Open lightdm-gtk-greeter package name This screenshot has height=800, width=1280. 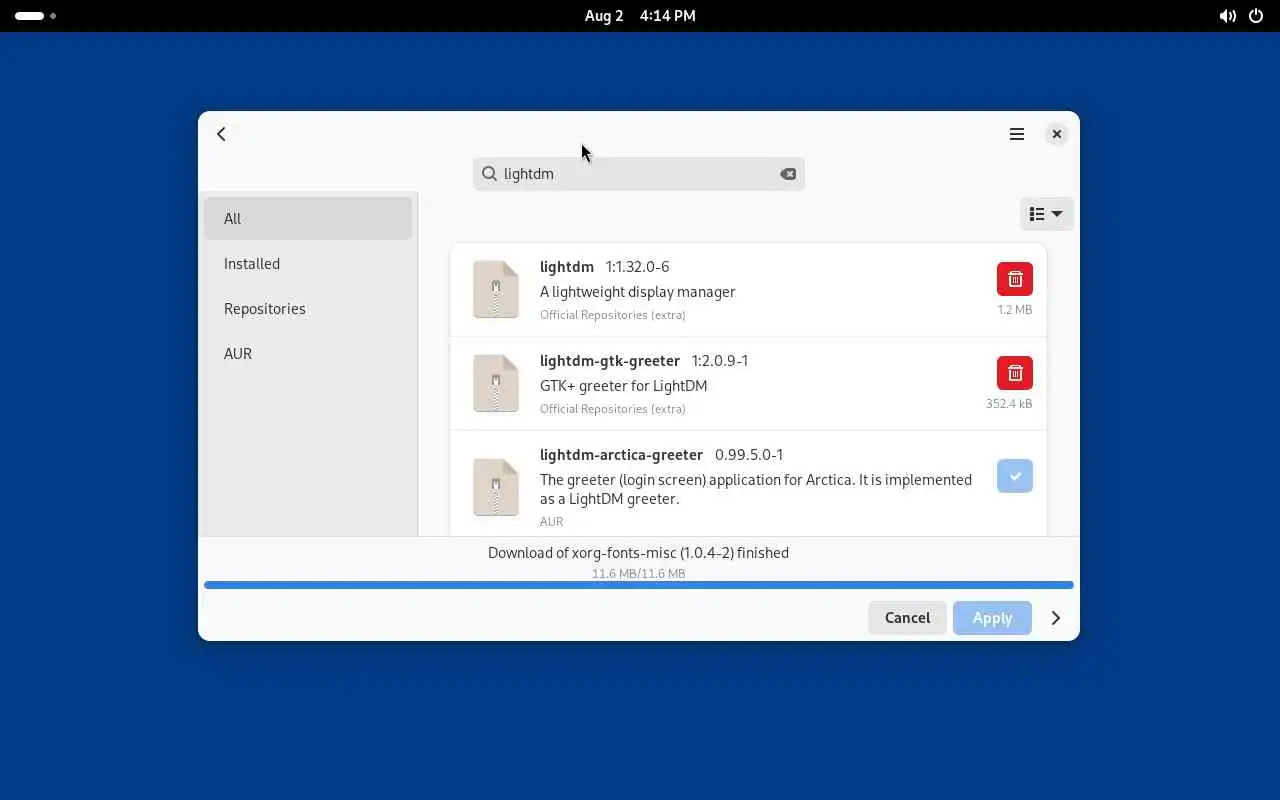tap(610, 361)
